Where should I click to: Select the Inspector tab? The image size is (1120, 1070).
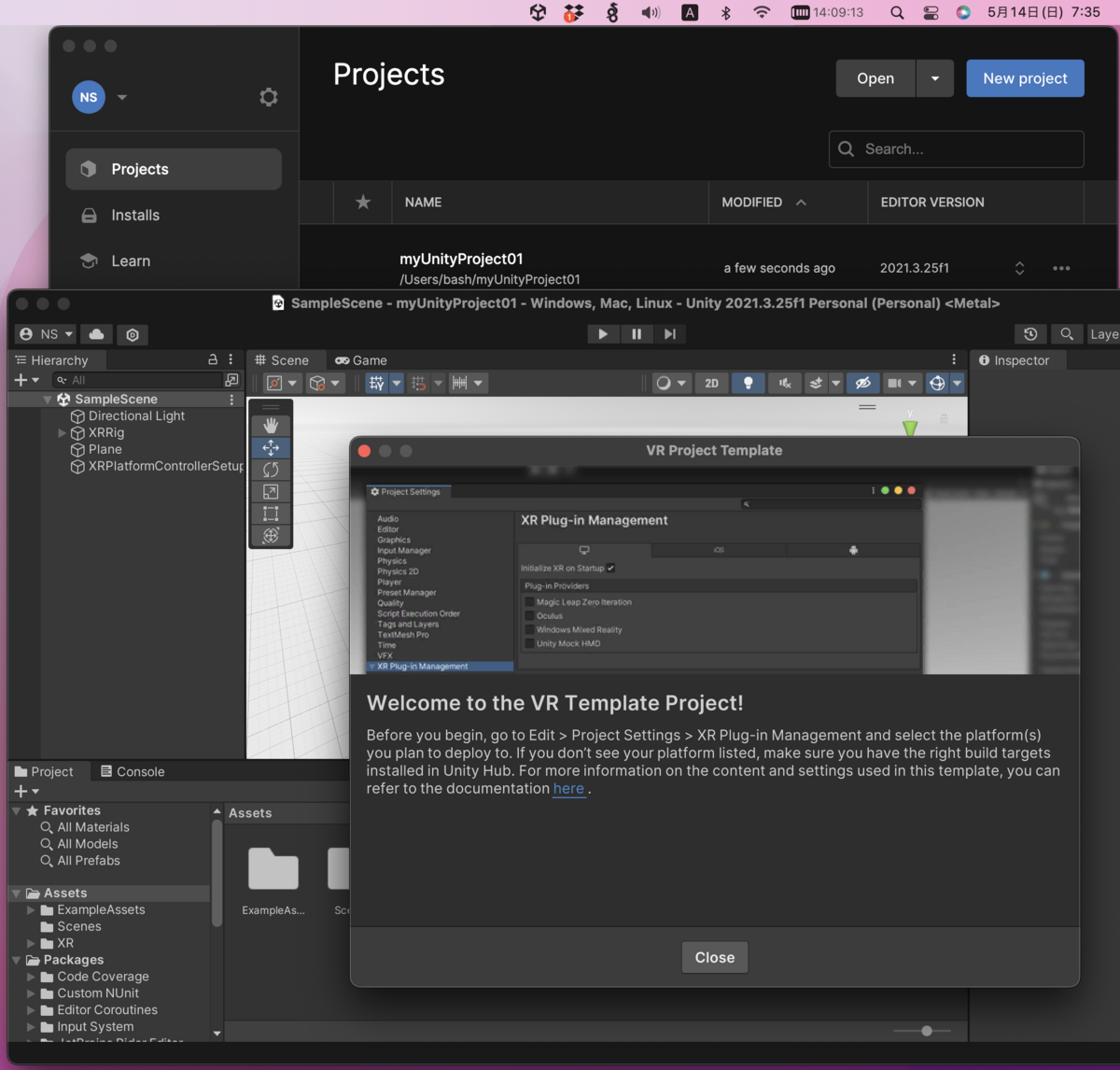click(1014, 359)
